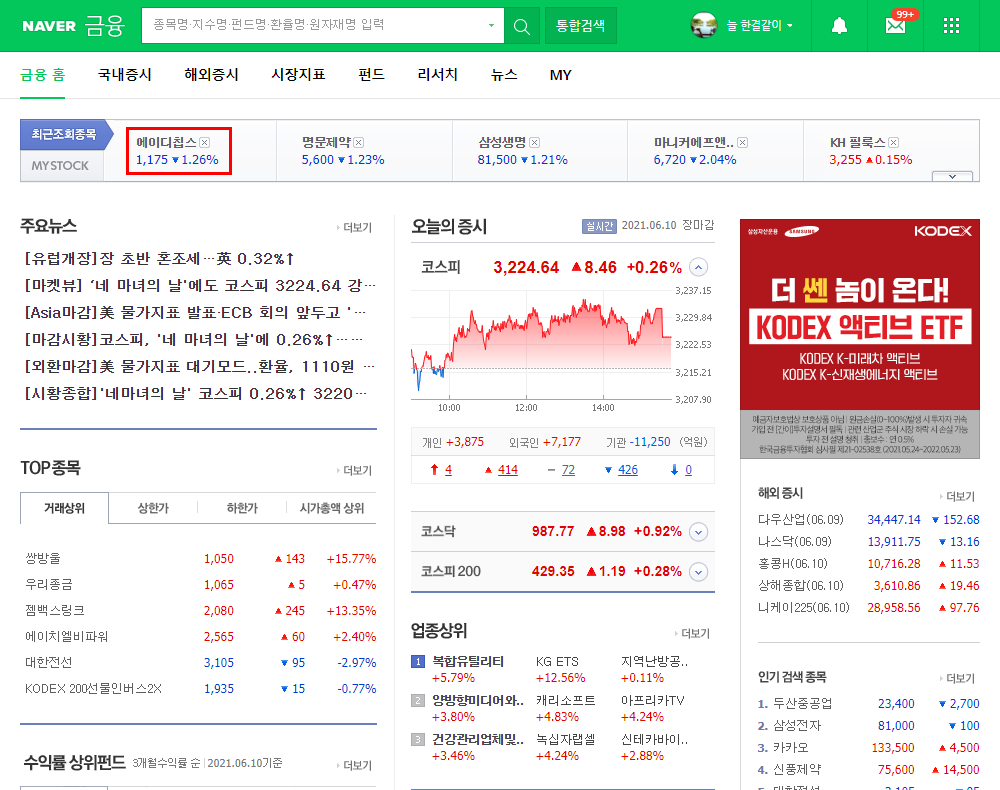Open 나스닥 overseas index
The width and height of the screenshot is (1000, 790).
coord(795,541)
